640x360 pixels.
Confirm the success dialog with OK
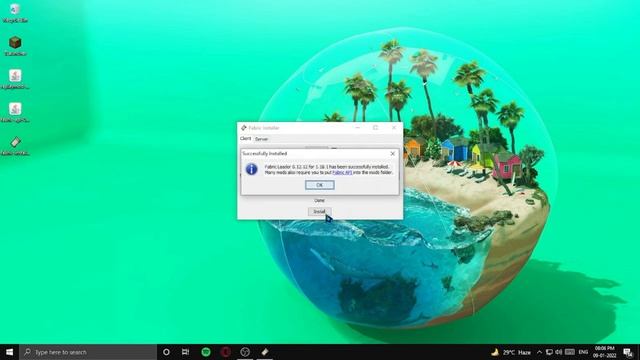[x=320, y=185]
